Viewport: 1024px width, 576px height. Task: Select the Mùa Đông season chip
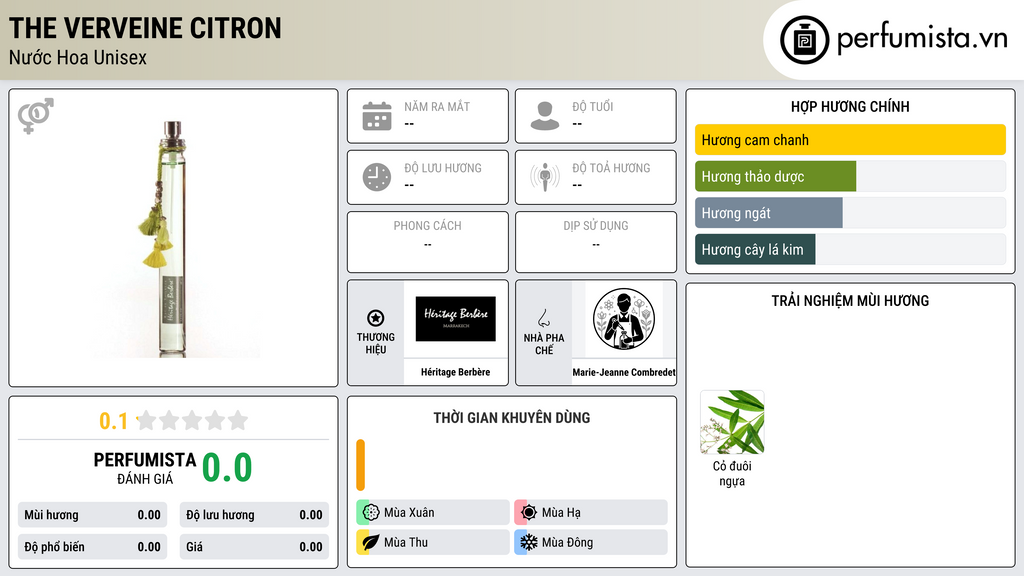[591, 542]
